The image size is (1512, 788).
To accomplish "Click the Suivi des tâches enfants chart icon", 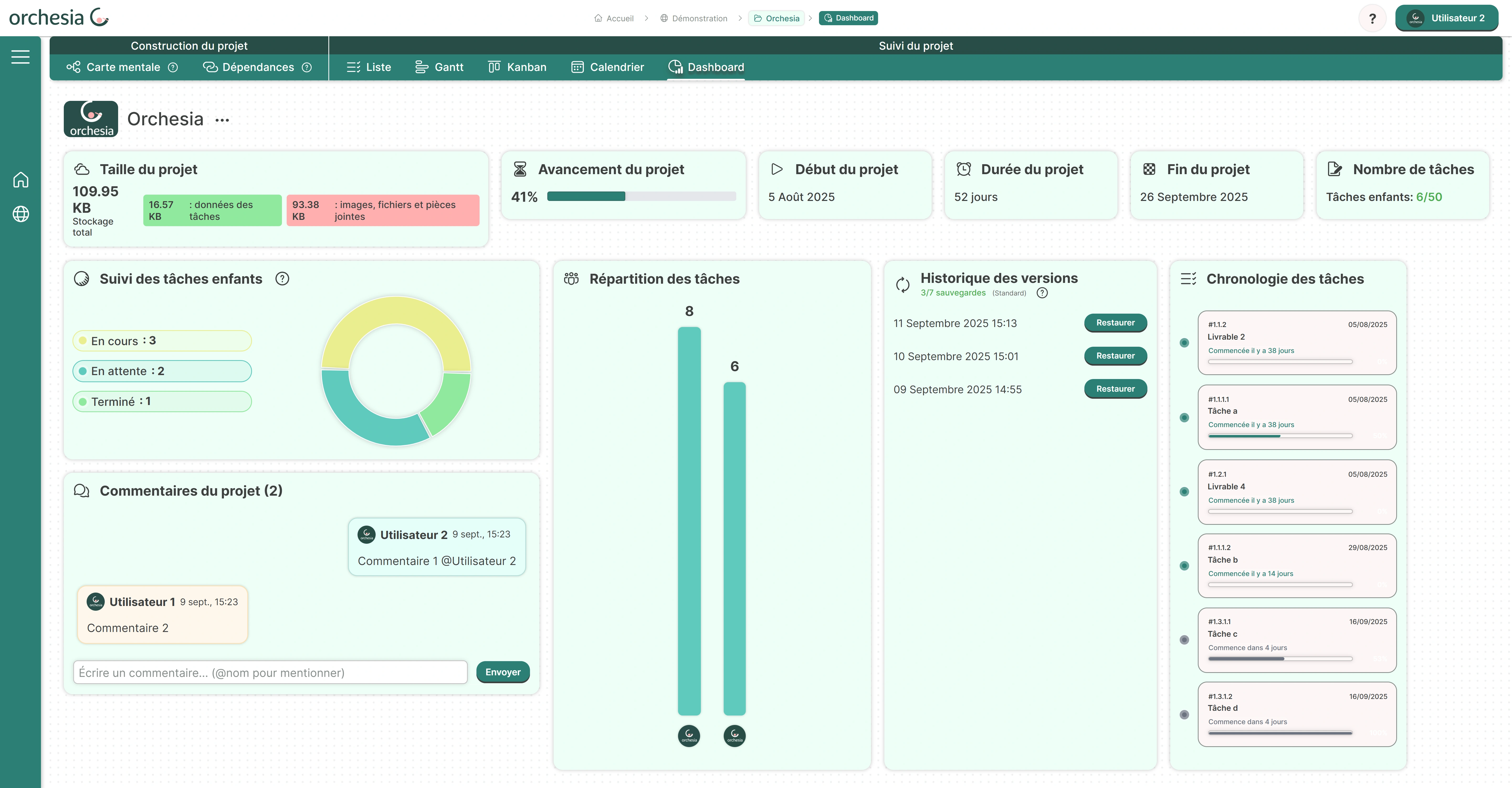I will tap(82, 279).
